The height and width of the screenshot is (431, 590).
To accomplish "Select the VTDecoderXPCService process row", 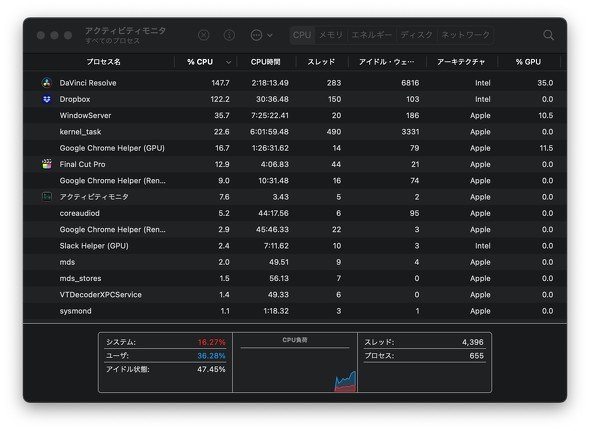I will 295,295.
